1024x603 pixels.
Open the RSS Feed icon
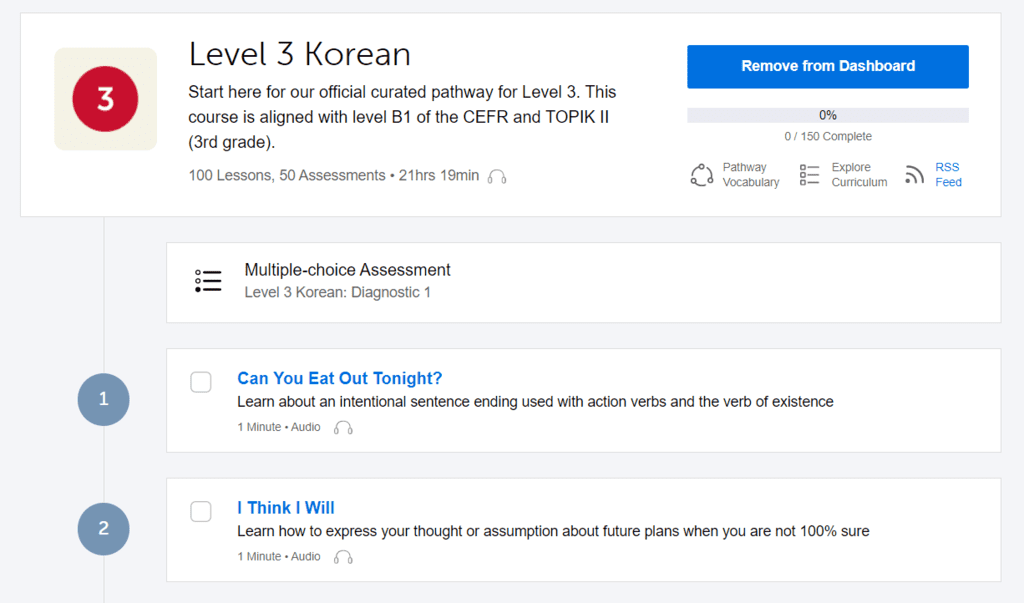tap(913, 173)
